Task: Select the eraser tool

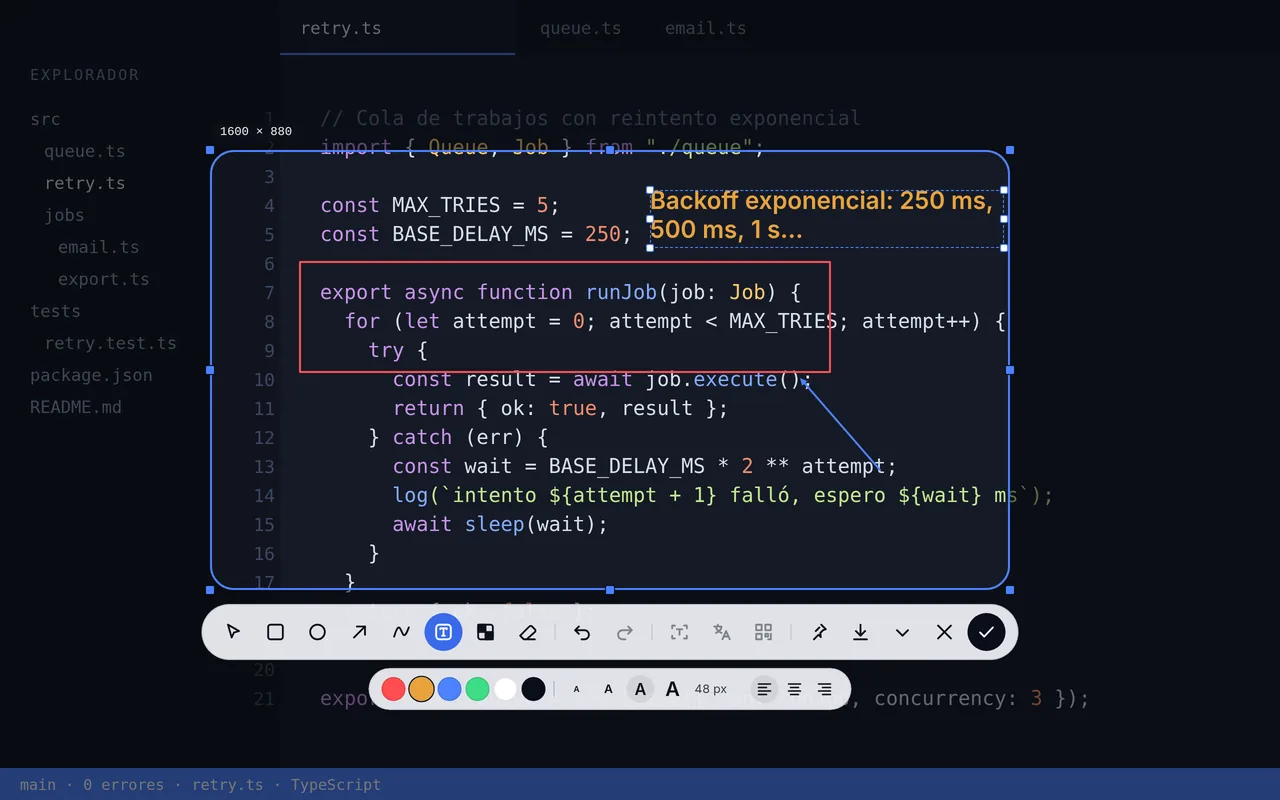Action: 528,632
